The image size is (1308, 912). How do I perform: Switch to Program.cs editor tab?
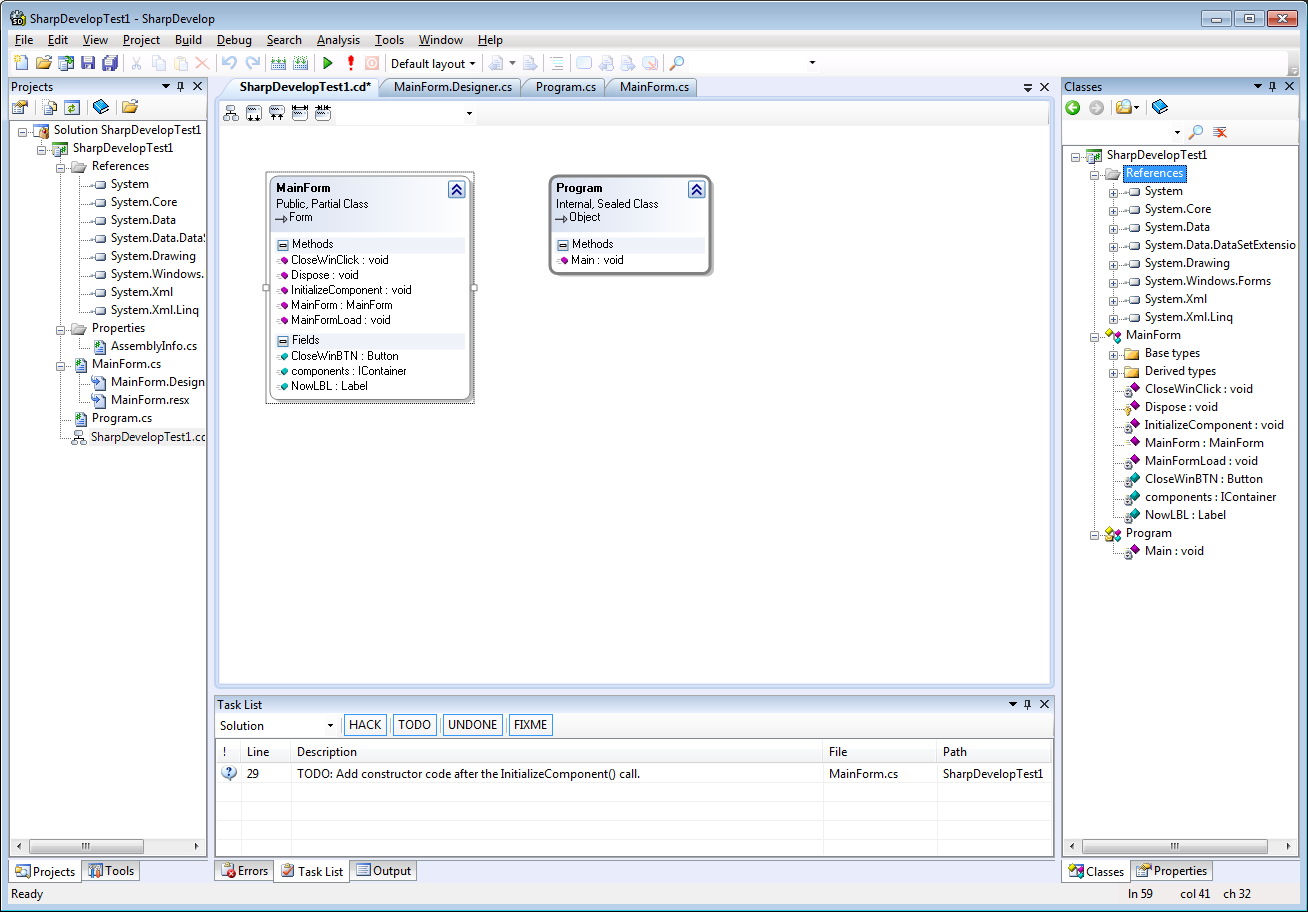[566, 87]
